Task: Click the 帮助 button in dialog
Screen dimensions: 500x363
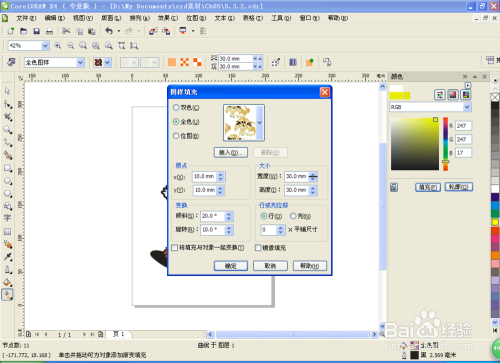Action: click(x=310, y=266)
